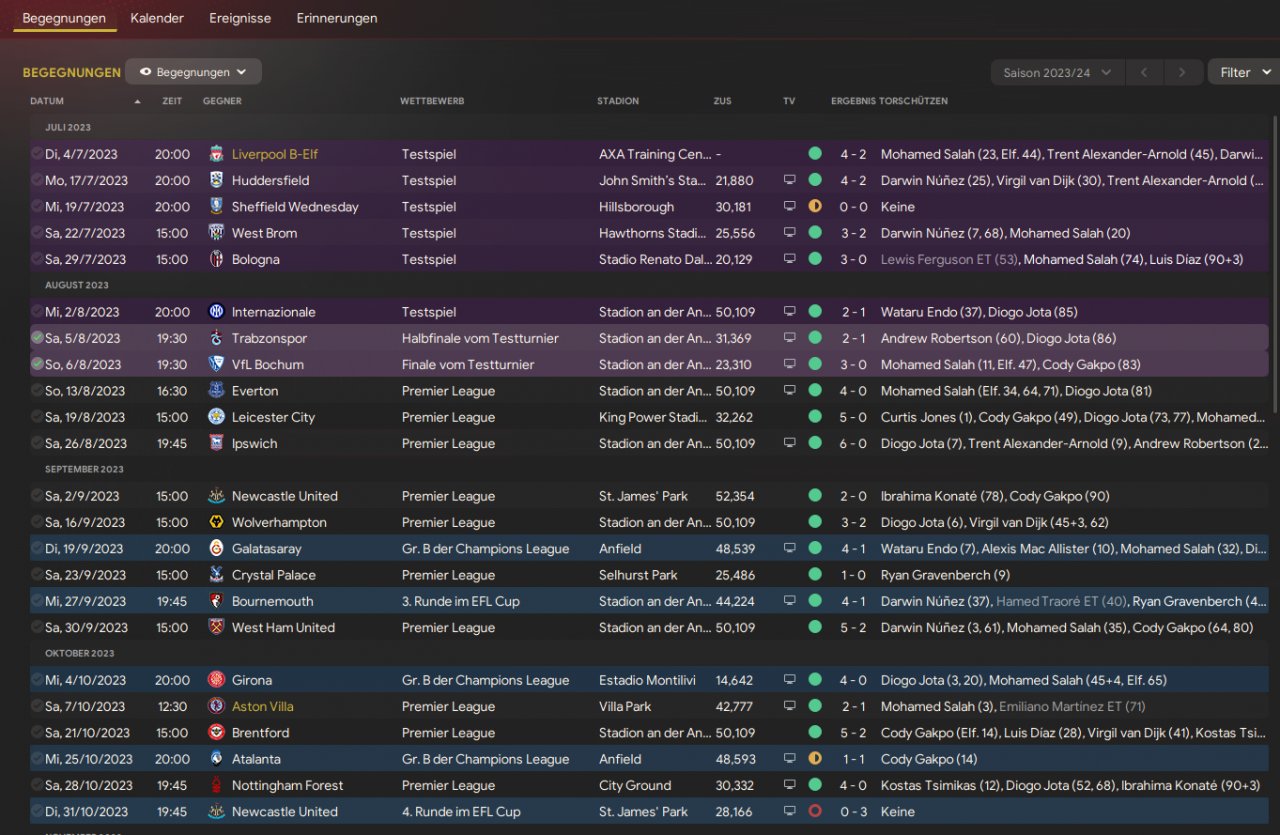
Task: Open the Saison 2023/24 season dropdown
Action: (x=1057, y=73)
